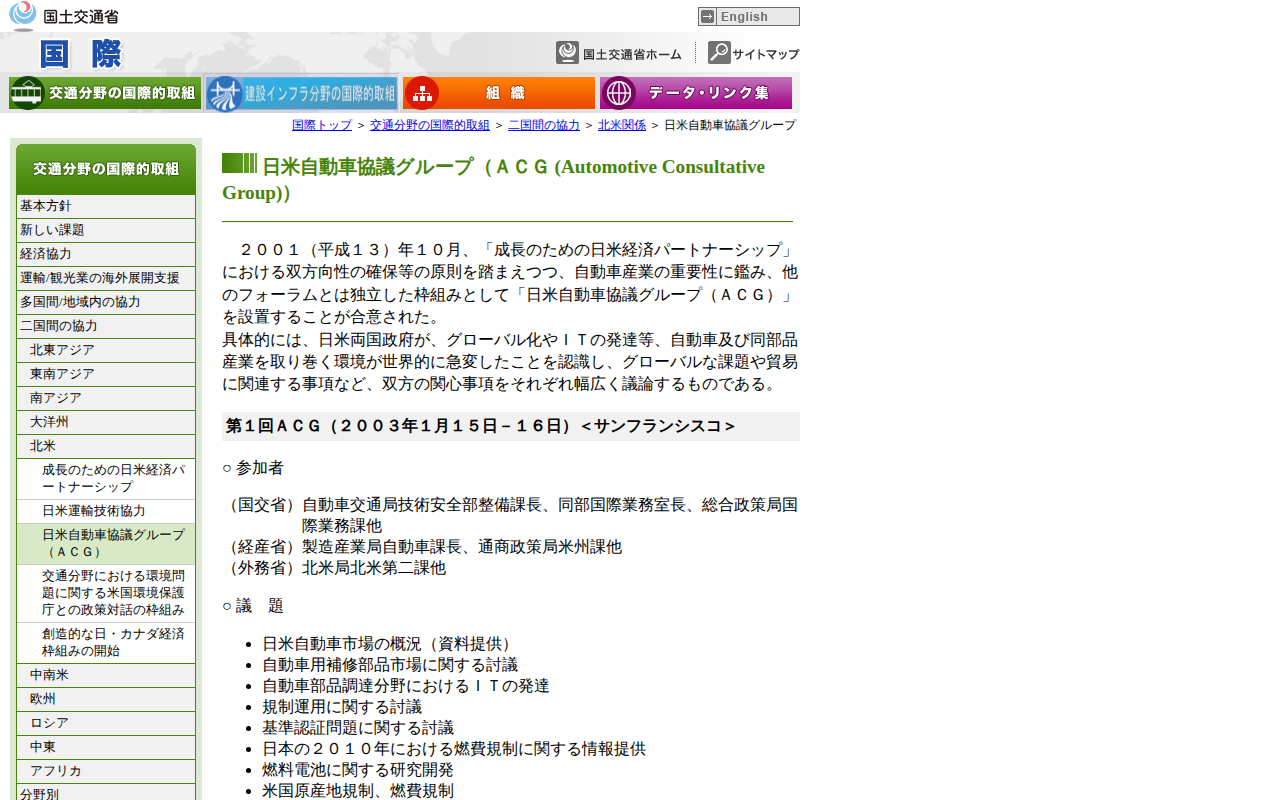Open 基本方針 in the sidebar
Image resolution: width=1280 pixels, height=800 pixels.
106,206
